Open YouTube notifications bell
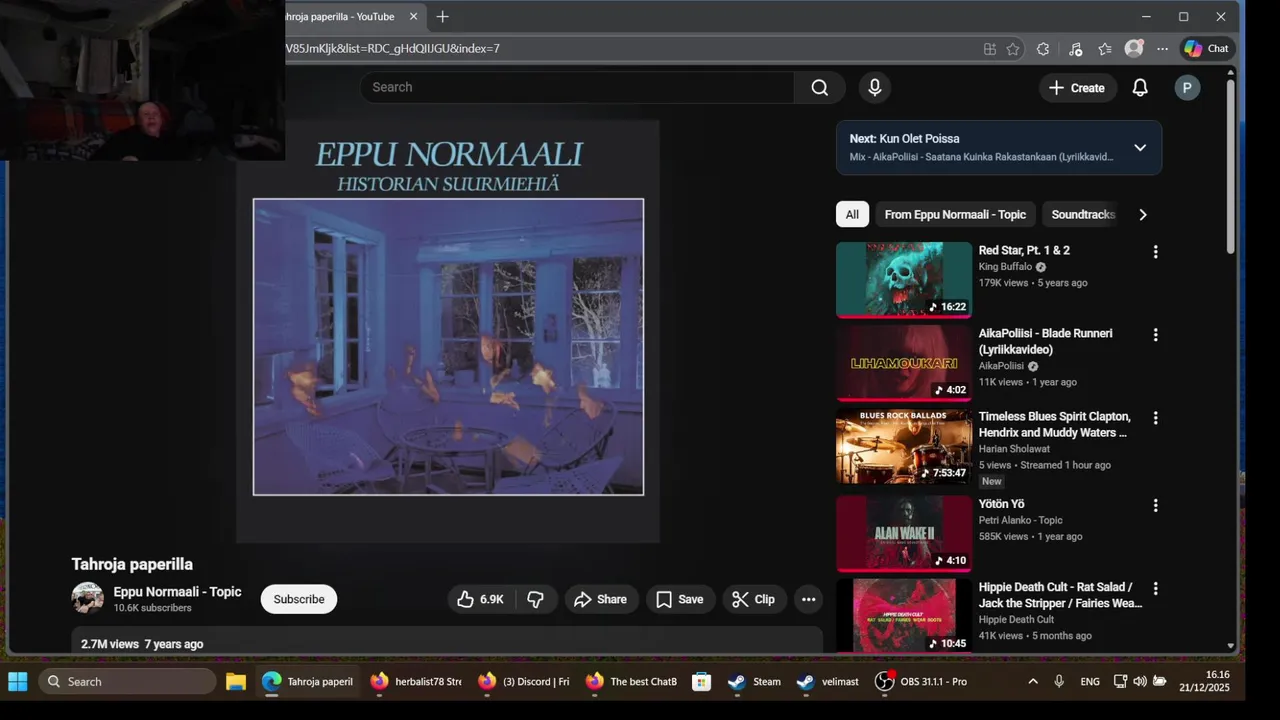This screenshot has height=720, width=1280. point(1140,88)
